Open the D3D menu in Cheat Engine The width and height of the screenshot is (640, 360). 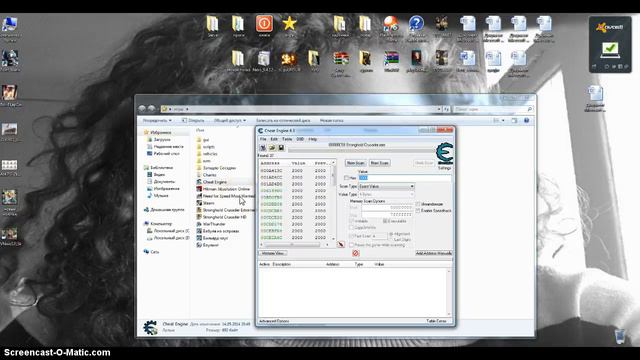click(300, 139)
